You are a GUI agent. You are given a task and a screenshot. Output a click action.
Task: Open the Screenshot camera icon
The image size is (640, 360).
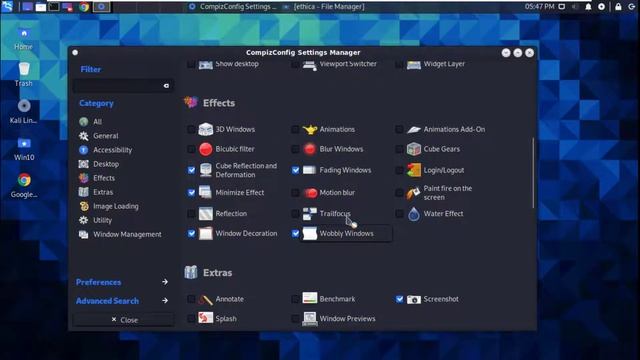(x=413, y=299)
